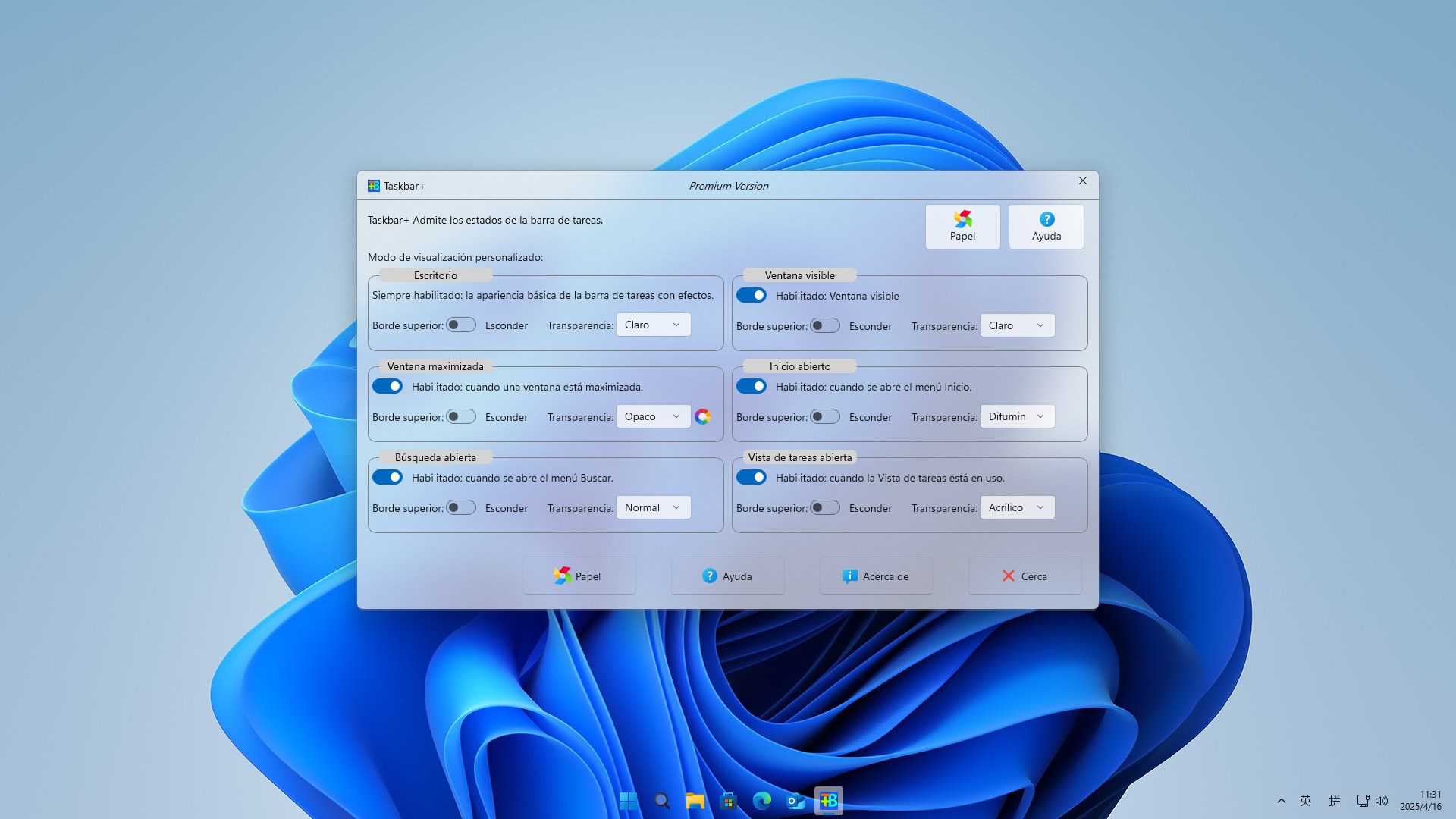Disable the Vista de tareas abierta switch
The height and width of the screenshot is (819, 1456).
tap(752, 477)
